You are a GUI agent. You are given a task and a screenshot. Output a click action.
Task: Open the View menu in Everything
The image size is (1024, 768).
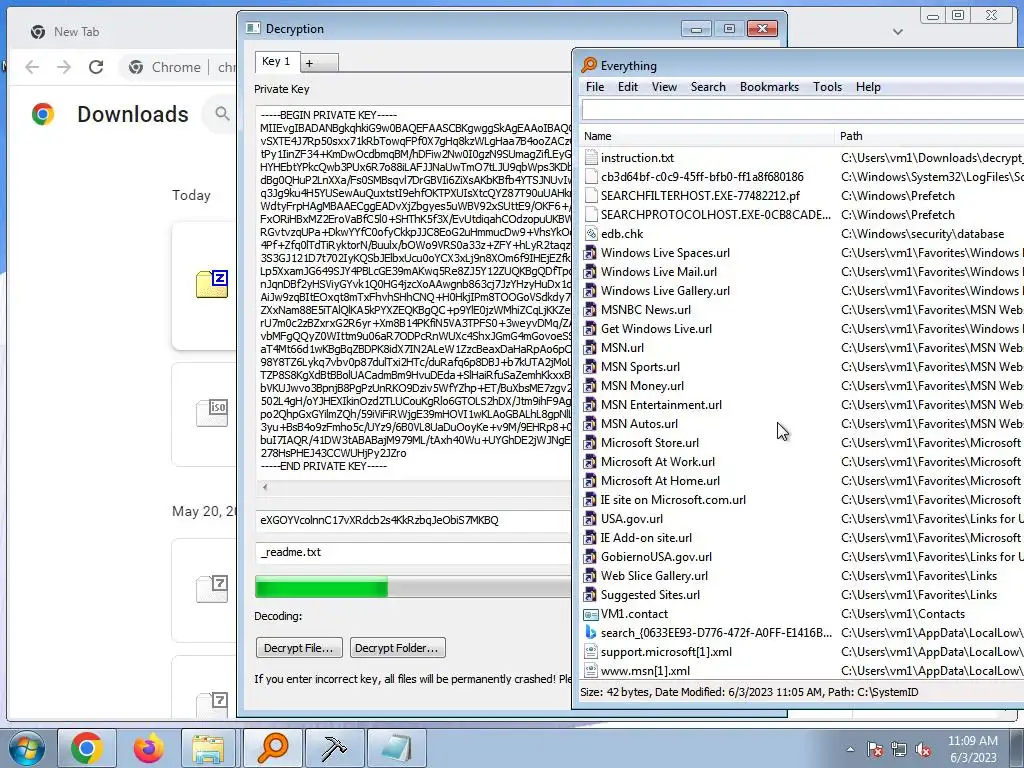point(664,87)
